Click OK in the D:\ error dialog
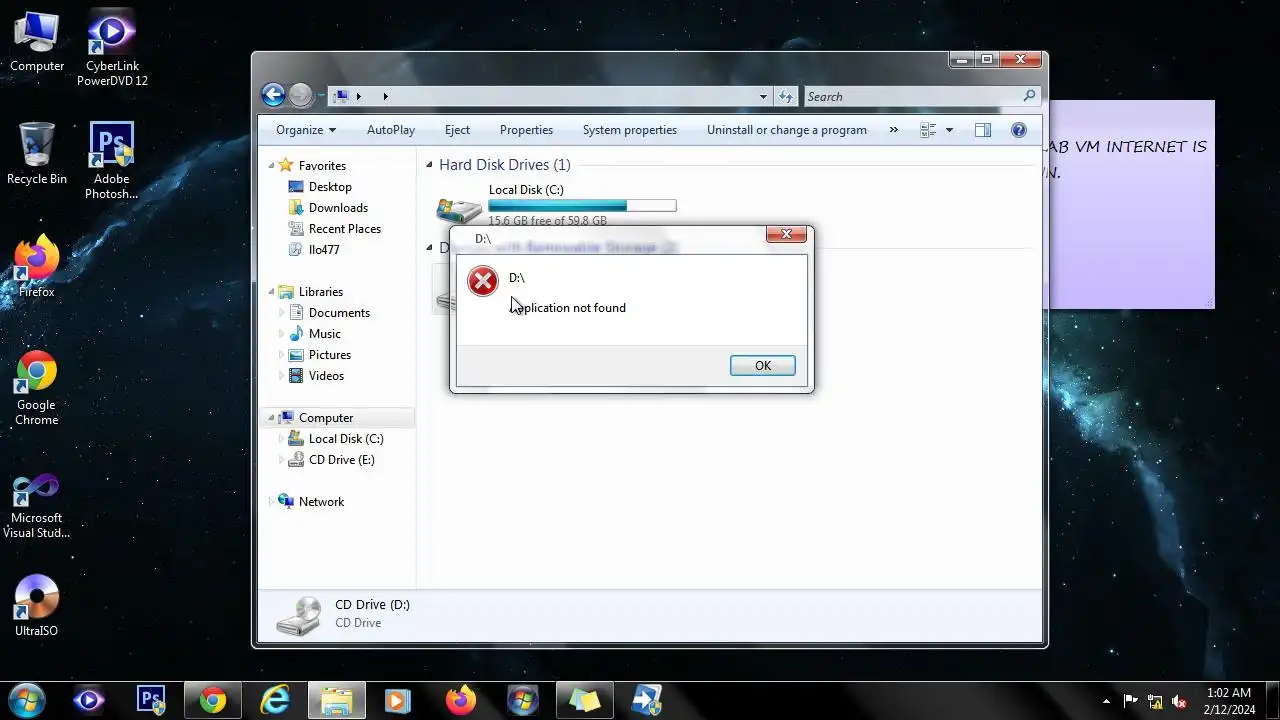 (x=763, y=366)
